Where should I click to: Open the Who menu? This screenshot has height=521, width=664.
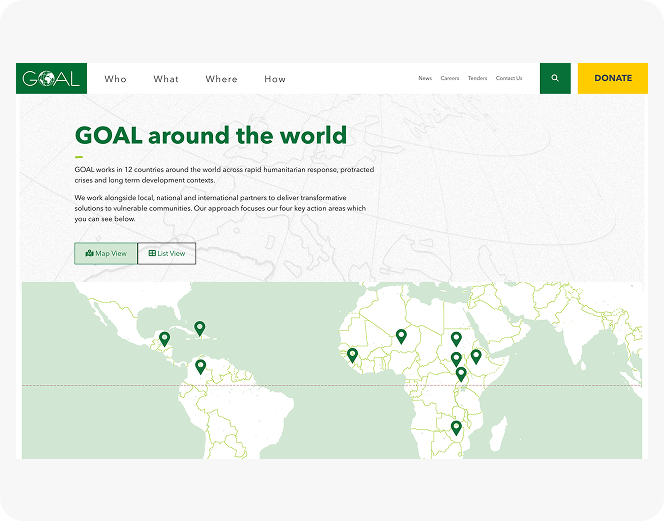pyautogui.click(x=116, y=79)
